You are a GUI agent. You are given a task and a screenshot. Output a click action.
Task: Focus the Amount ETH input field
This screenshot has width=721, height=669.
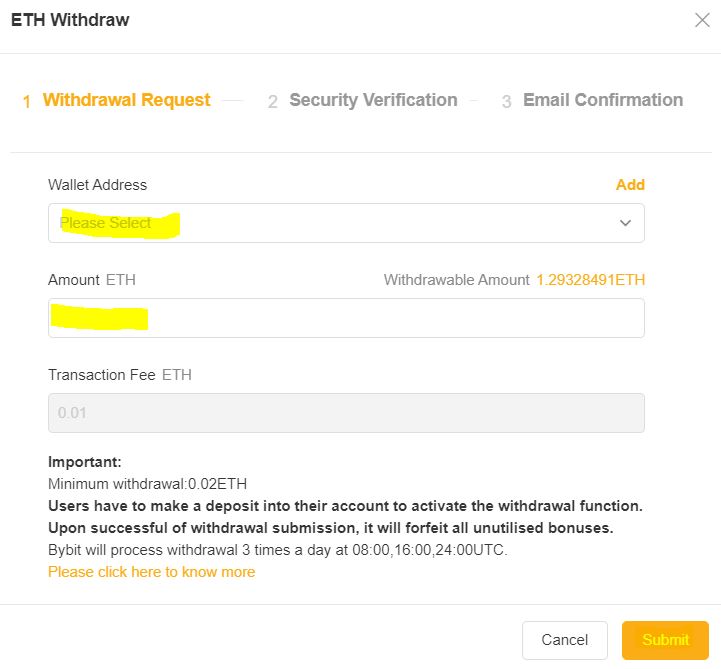(346, 318)
